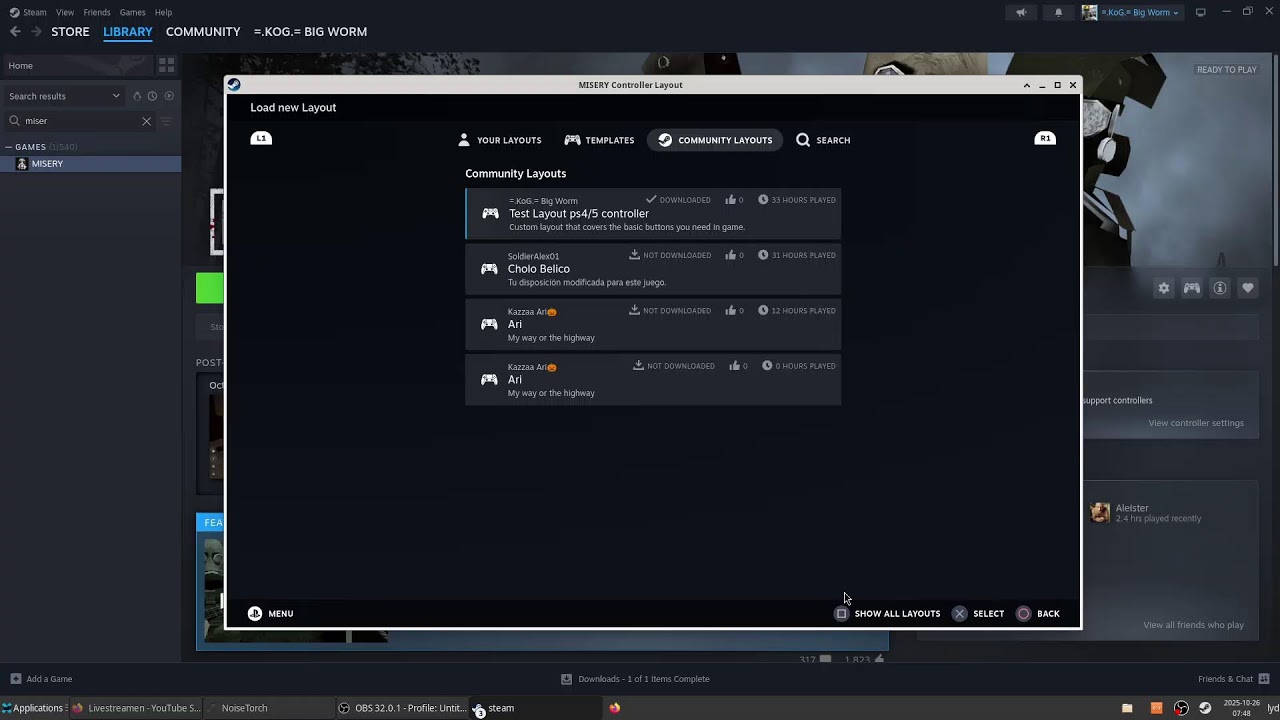Open game info icon on library page
The height and width of the screenshot is (720, 1280).
(1220, 288)
